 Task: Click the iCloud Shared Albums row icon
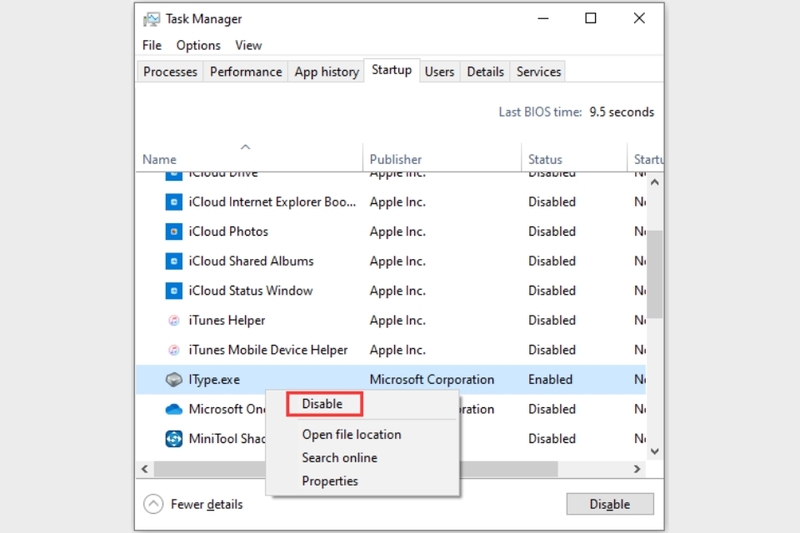174,261
